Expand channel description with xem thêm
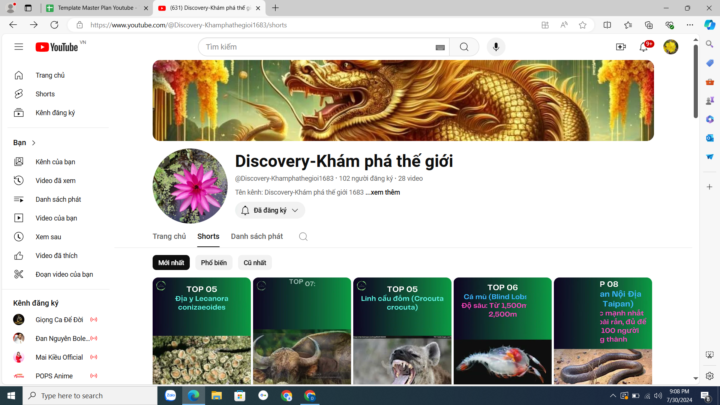Image resolution: width=720 pixels, height=405 pixels. coord(385,192)
